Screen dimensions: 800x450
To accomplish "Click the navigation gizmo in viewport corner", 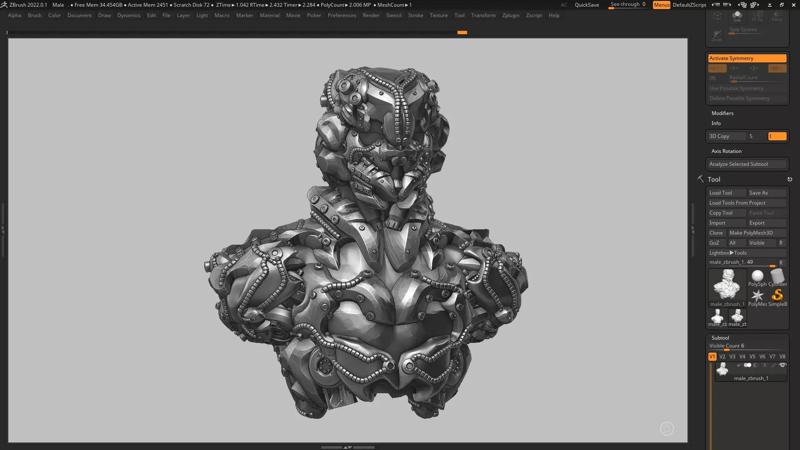I will (667, 429).
